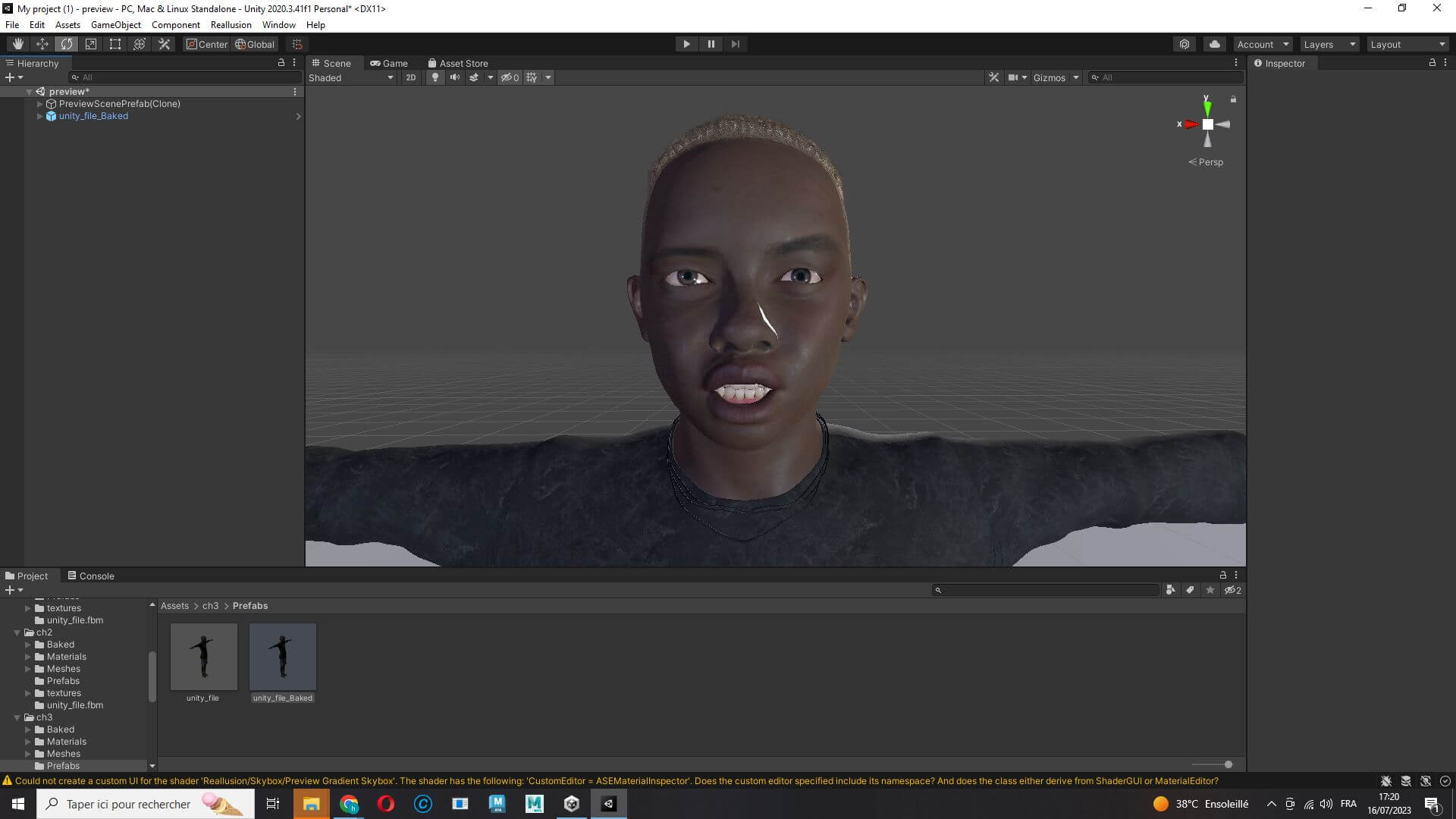The width and height of the screenshot is (1456, 819).
Task: Toggle scene lighting bulb icon
Action: (435, 77)
